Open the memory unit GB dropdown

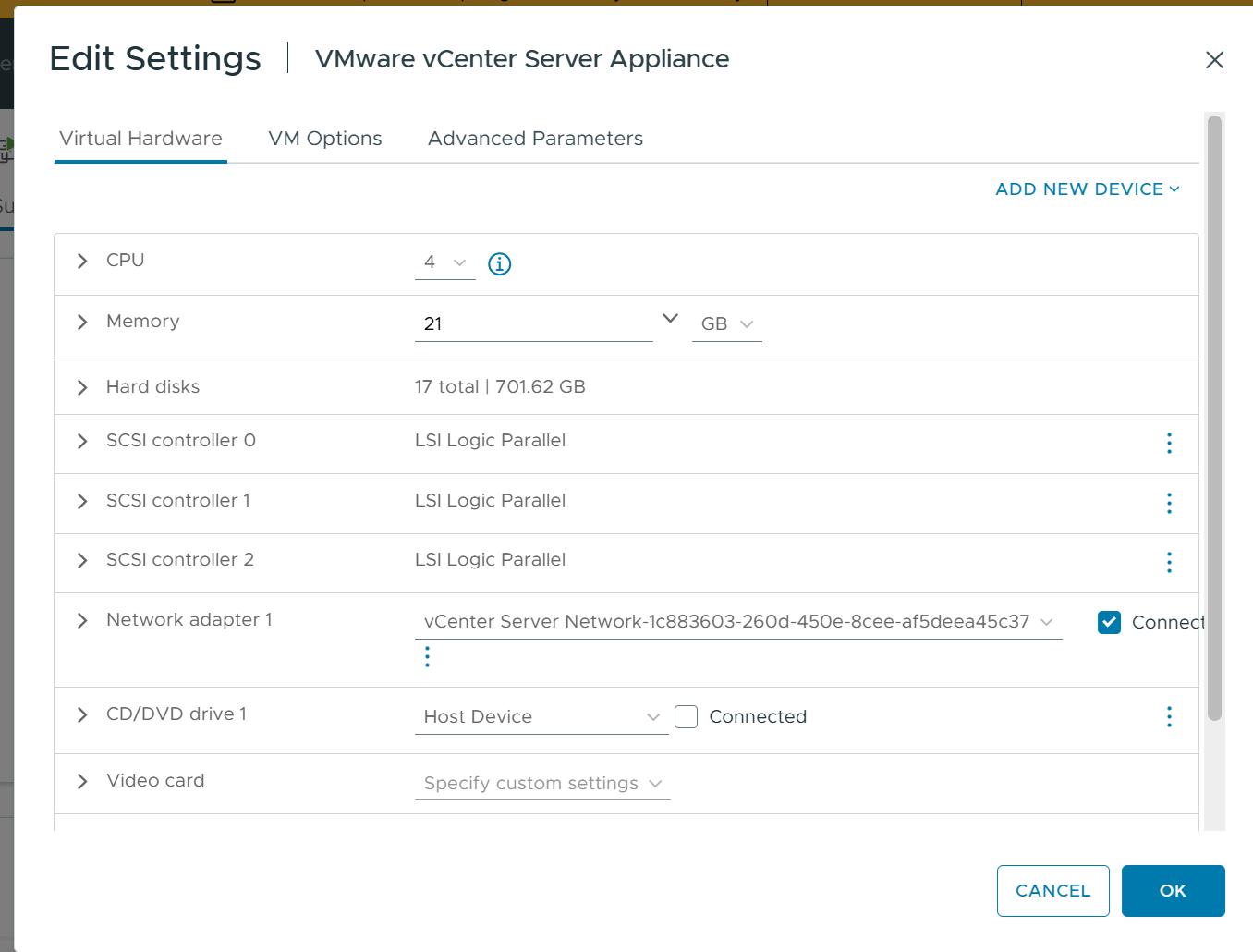click(726, 323)
